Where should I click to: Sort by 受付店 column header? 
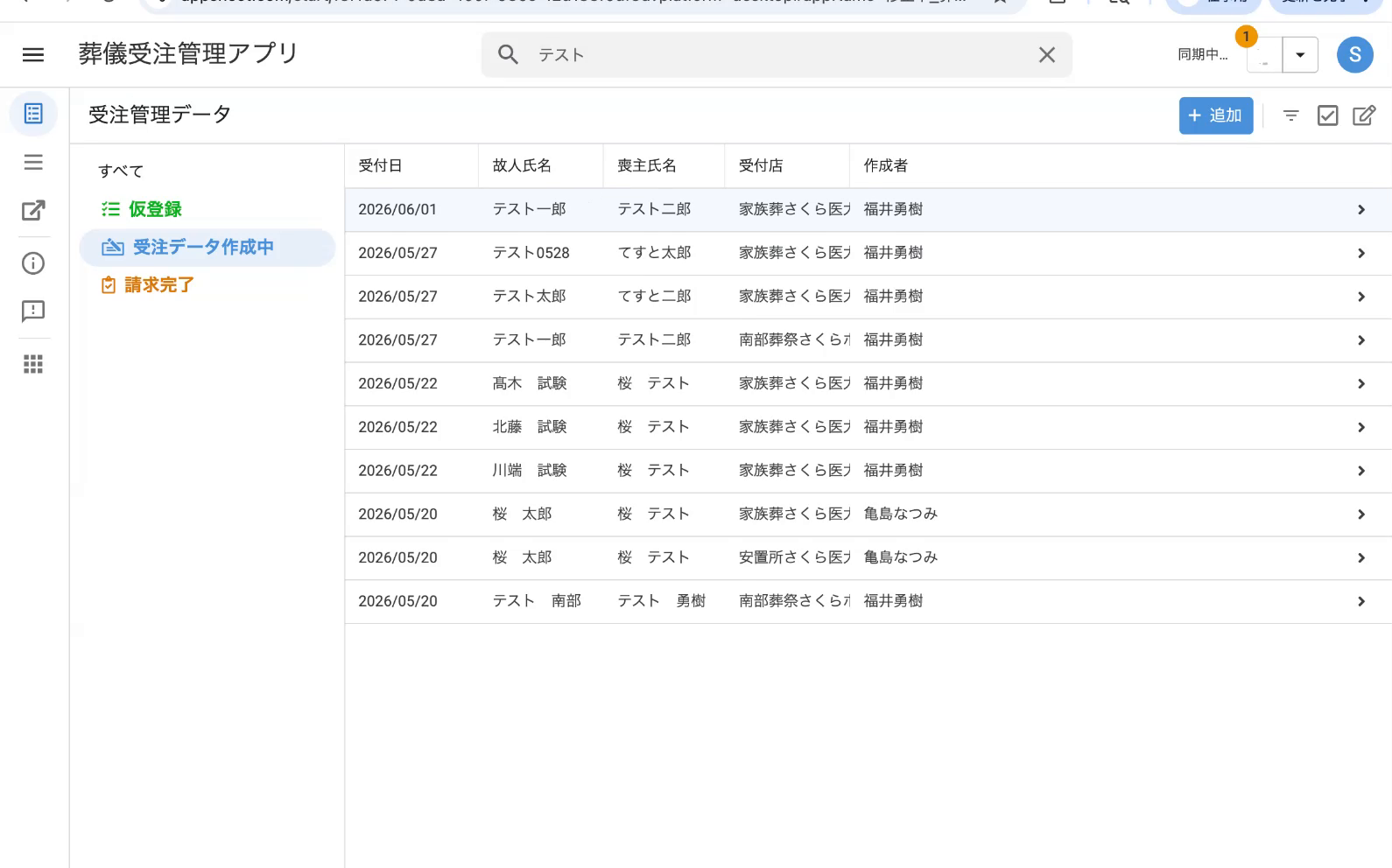pyautogui.click(x=761, y=165)
